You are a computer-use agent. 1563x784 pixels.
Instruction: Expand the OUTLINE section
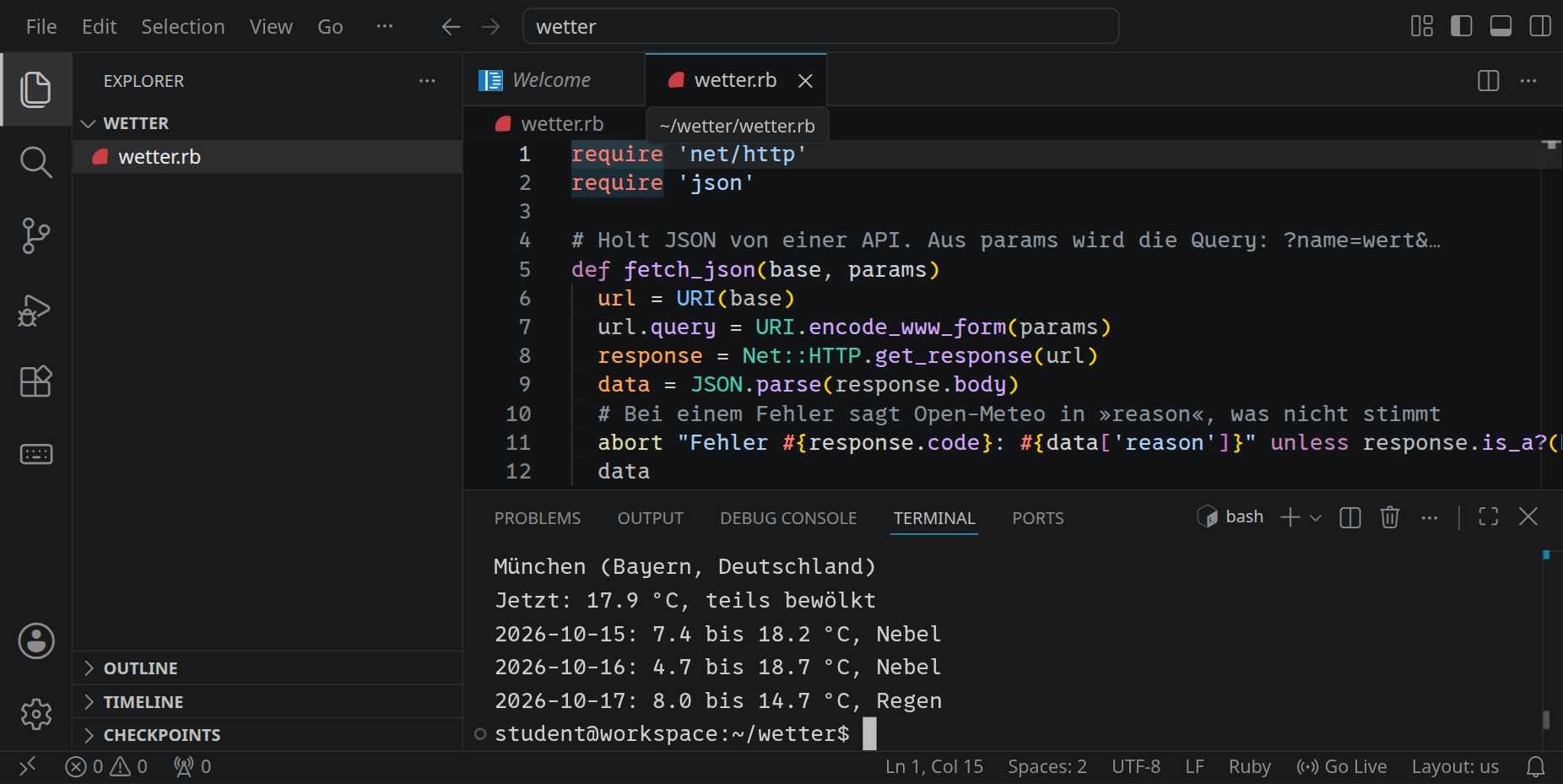point(267,668)
